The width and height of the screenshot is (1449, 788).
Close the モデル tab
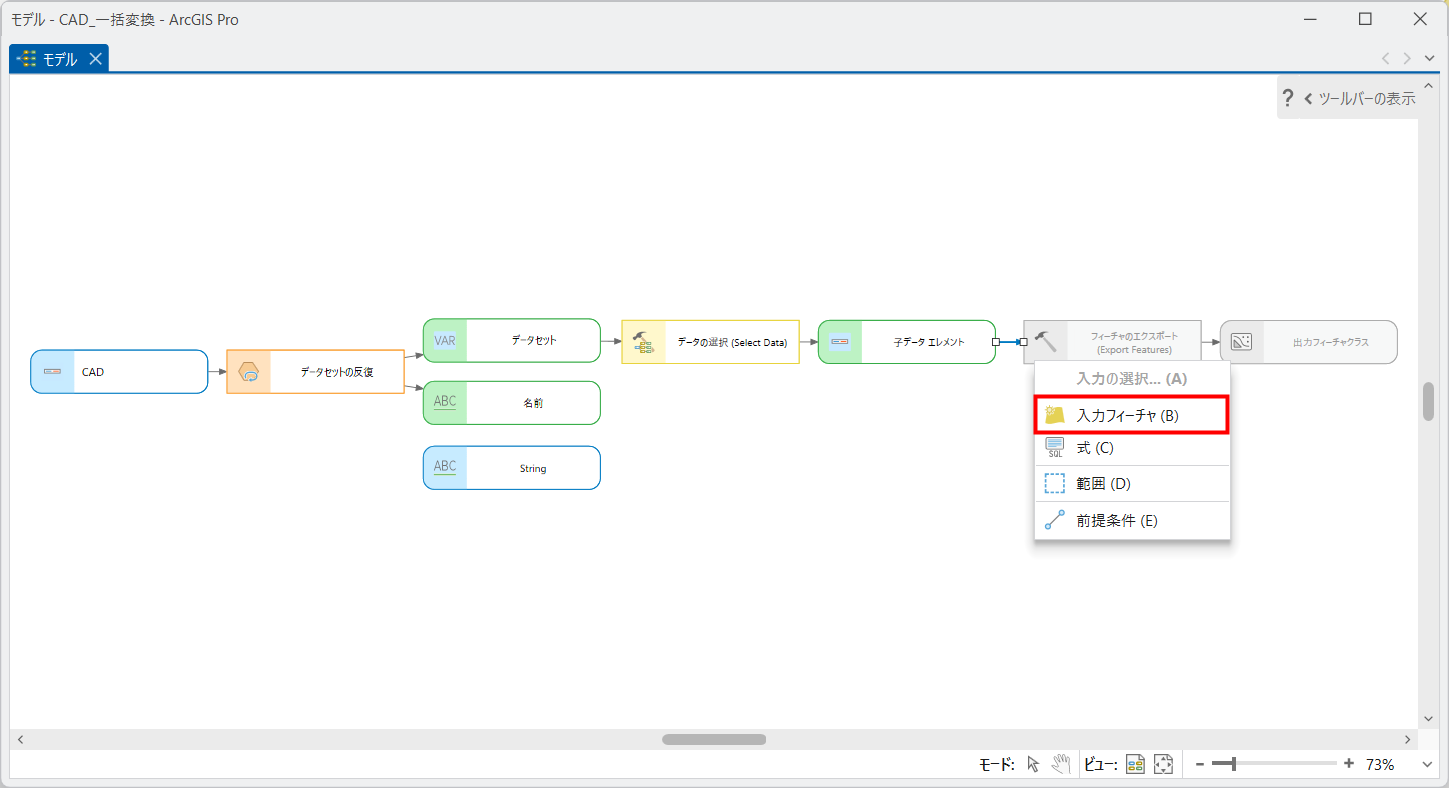tap(95, 59)
